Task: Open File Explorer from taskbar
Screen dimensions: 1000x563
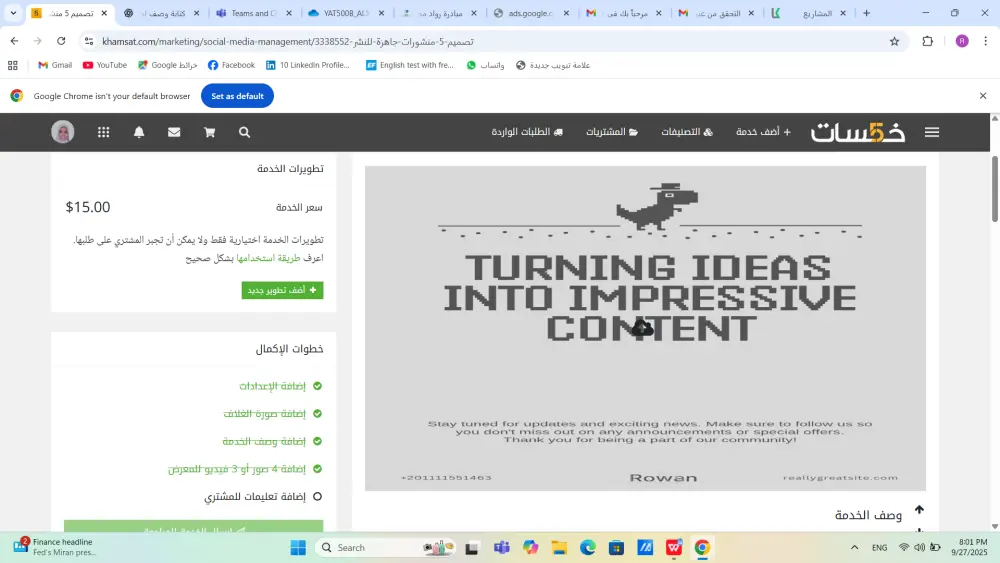Action: coord(559,548)
